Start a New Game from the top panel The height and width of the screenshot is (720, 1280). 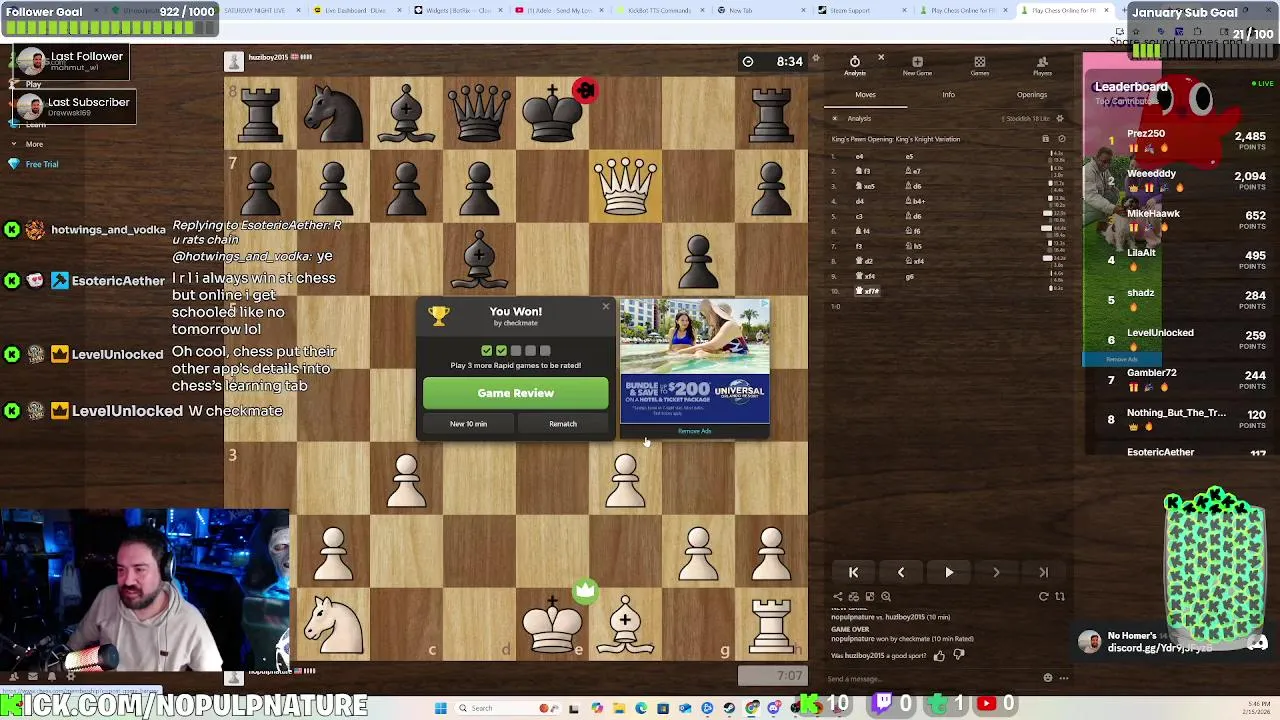(917, 66)
